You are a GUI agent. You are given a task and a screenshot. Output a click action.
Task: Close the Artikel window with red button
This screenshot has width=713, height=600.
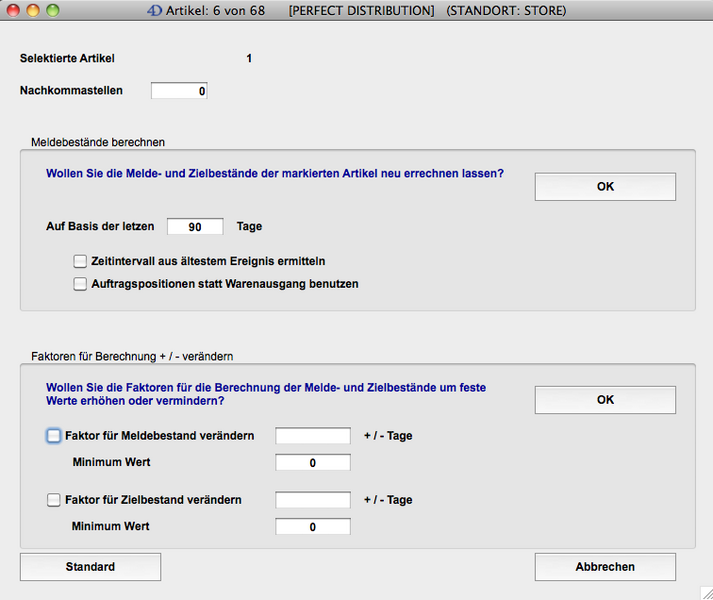pos(13,11)
